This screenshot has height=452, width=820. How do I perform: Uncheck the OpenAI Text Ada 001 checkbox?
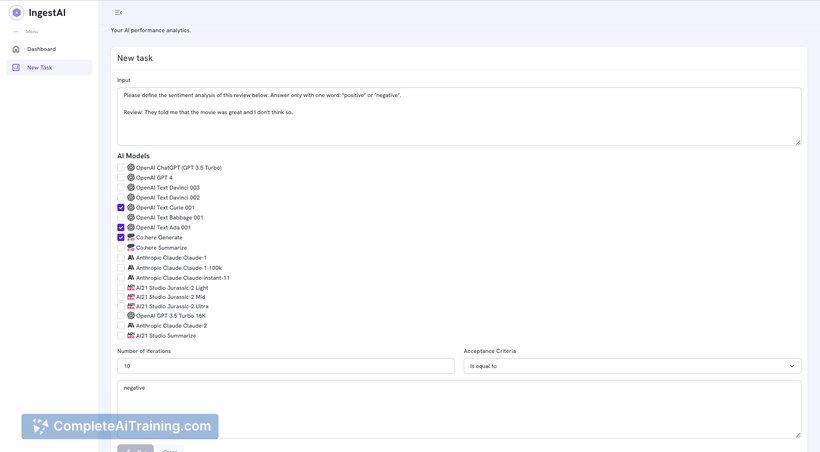tap(121, 228)
